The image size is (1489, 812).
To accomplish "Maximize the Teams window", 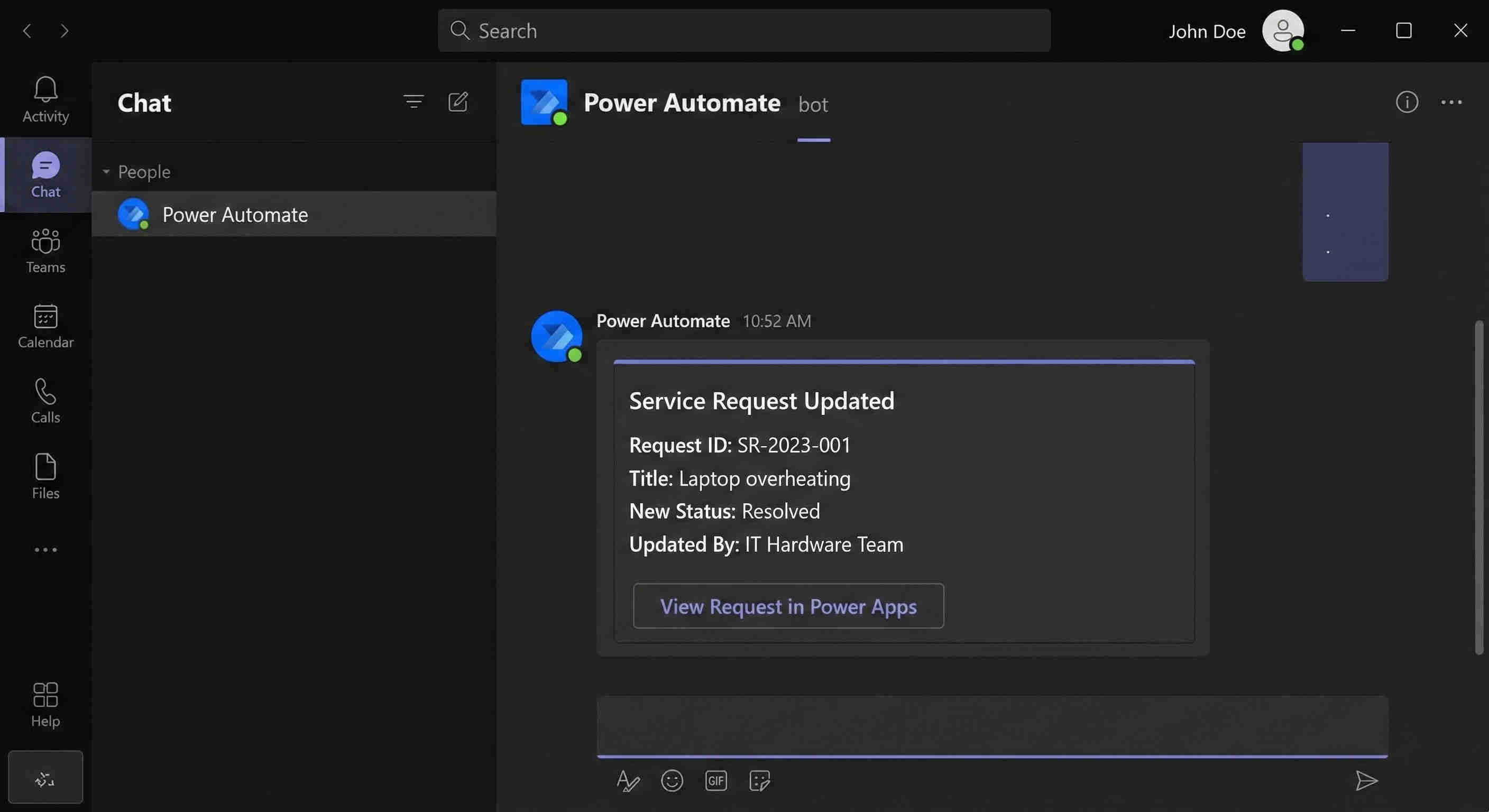I will (x=1404, y=31).
